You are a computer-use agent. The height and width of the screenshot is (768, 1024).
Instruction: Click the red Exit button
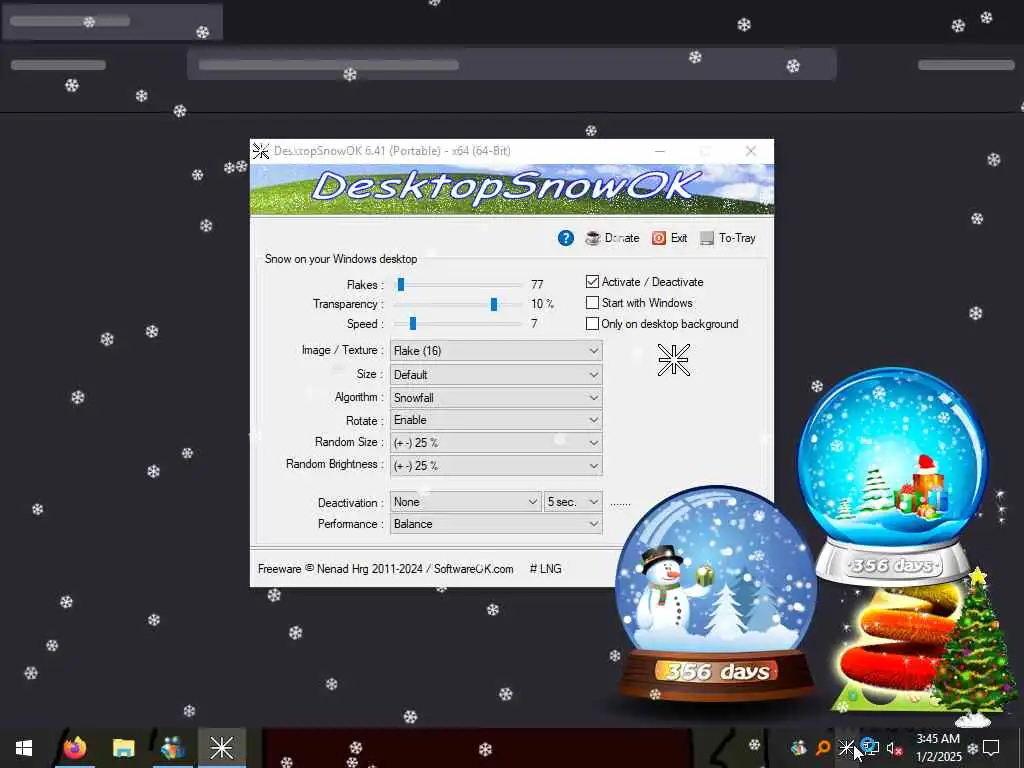tap(669, 238)
